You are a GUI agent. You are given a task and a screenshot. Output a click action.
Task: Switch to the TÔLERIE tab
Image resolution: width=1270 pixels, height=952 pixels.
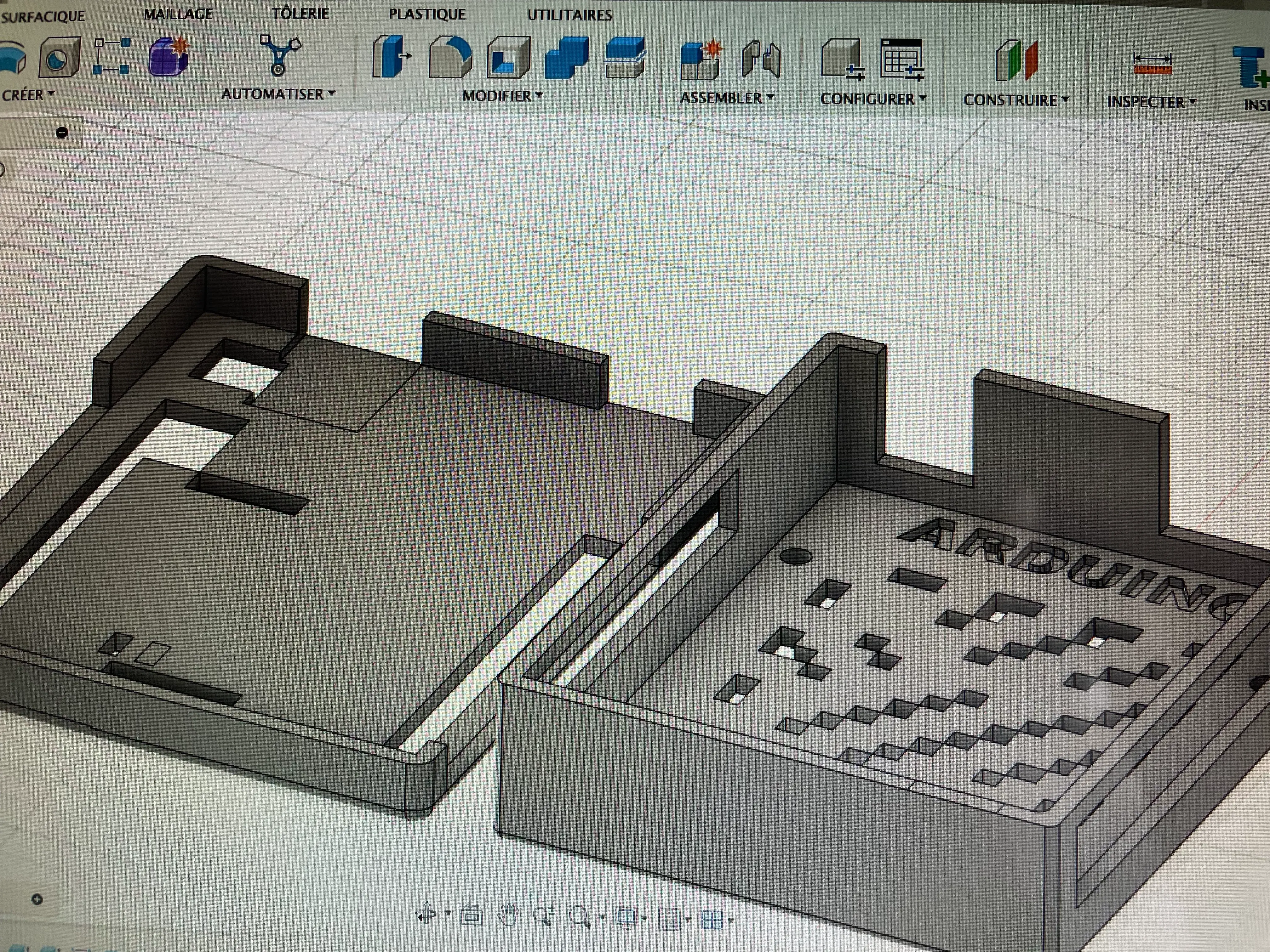point(300,14)
